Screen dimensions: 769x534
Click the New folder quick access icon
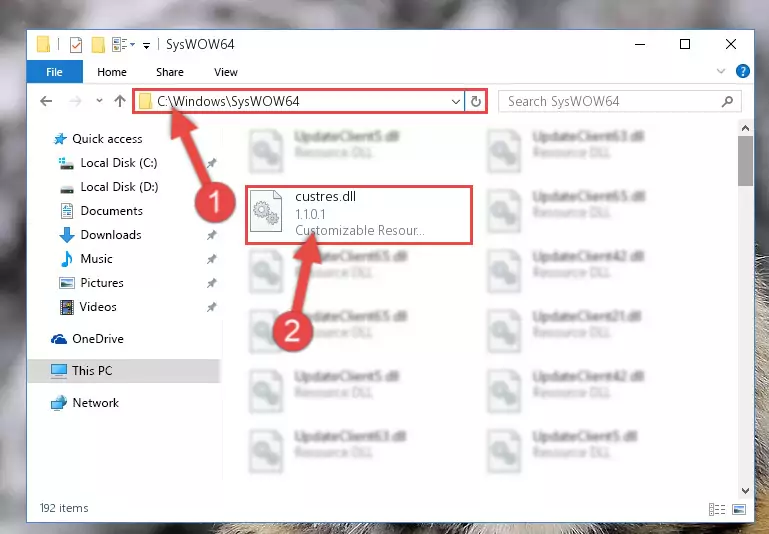(x=98, y=45)
